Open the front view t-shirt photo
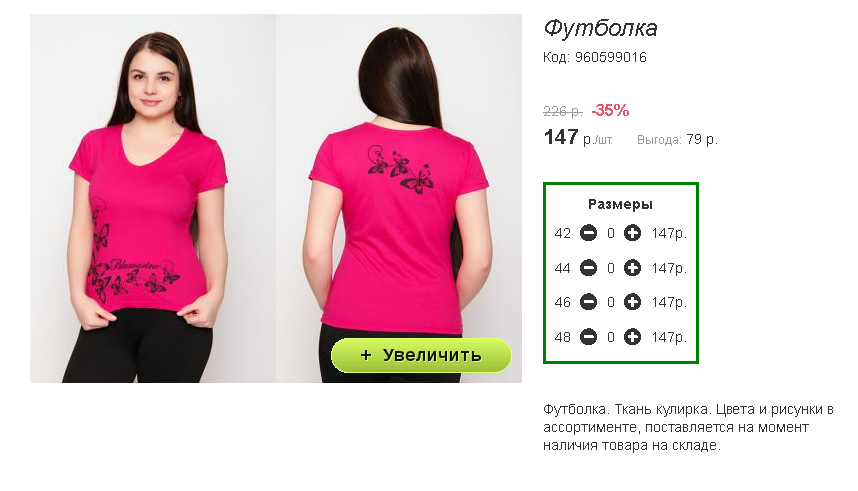858x491 pixels. tap(153, 198)
